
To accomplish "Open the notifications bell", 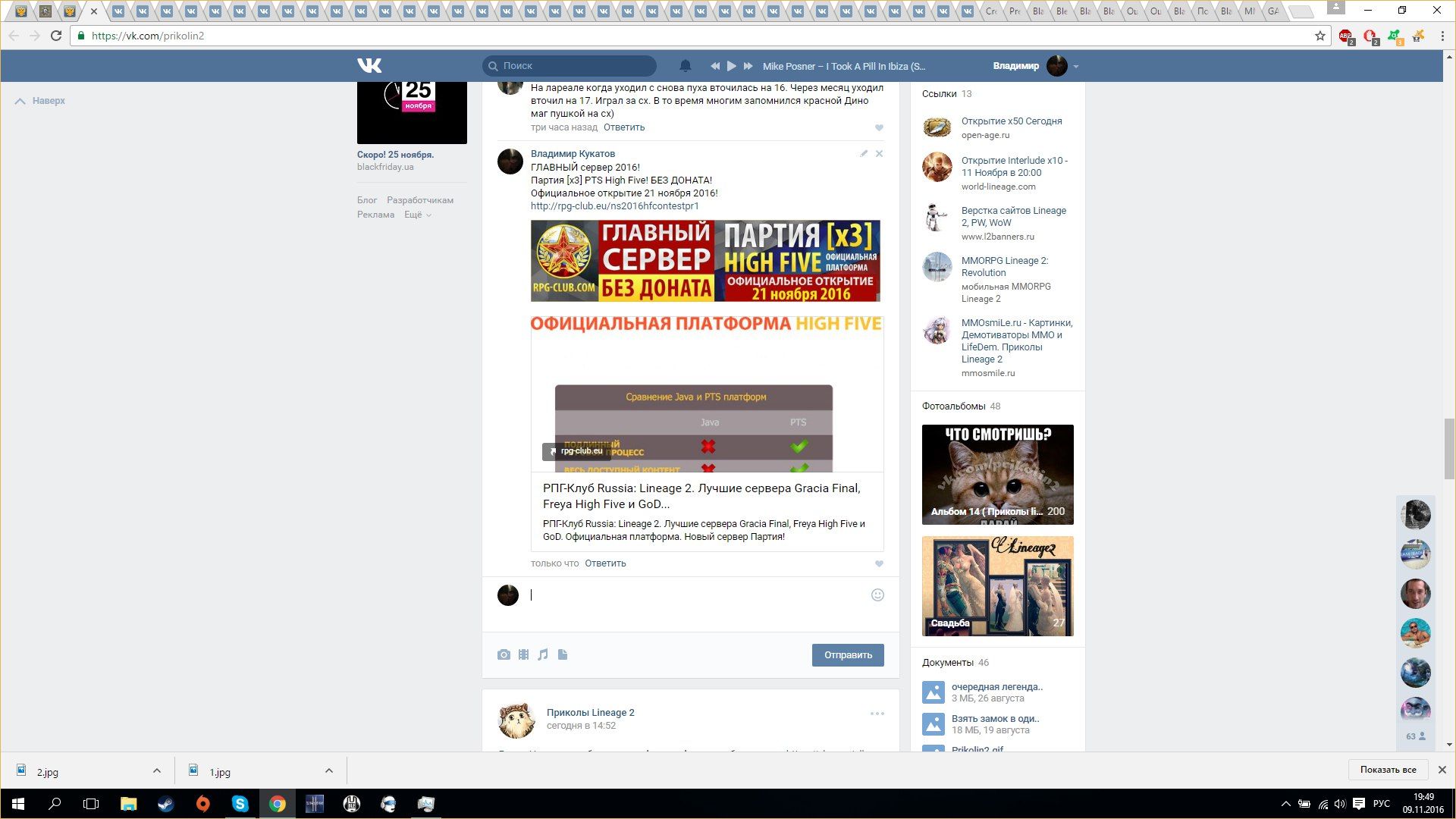I will click(x=685, y=66).
